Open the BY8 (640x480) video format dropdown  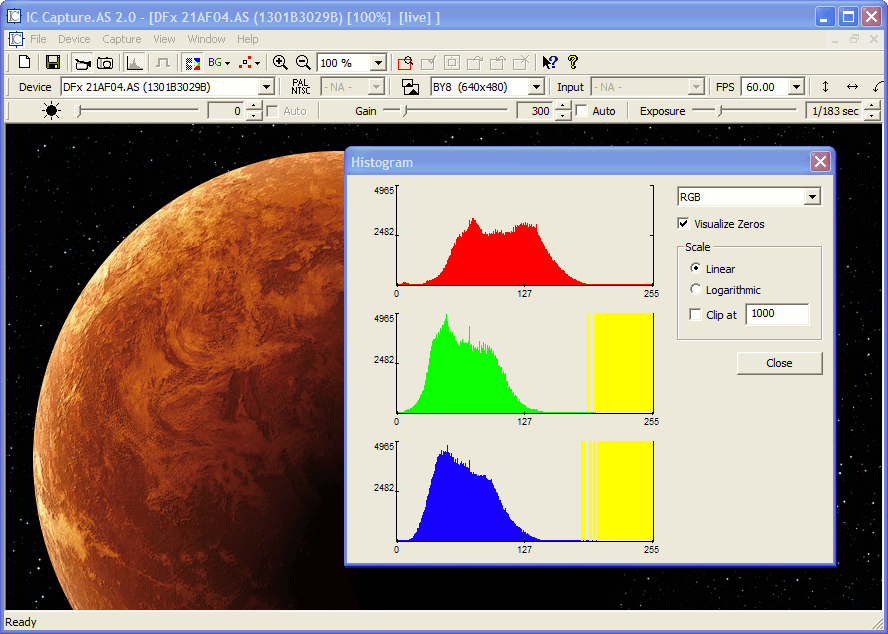(x=535, y=87)
